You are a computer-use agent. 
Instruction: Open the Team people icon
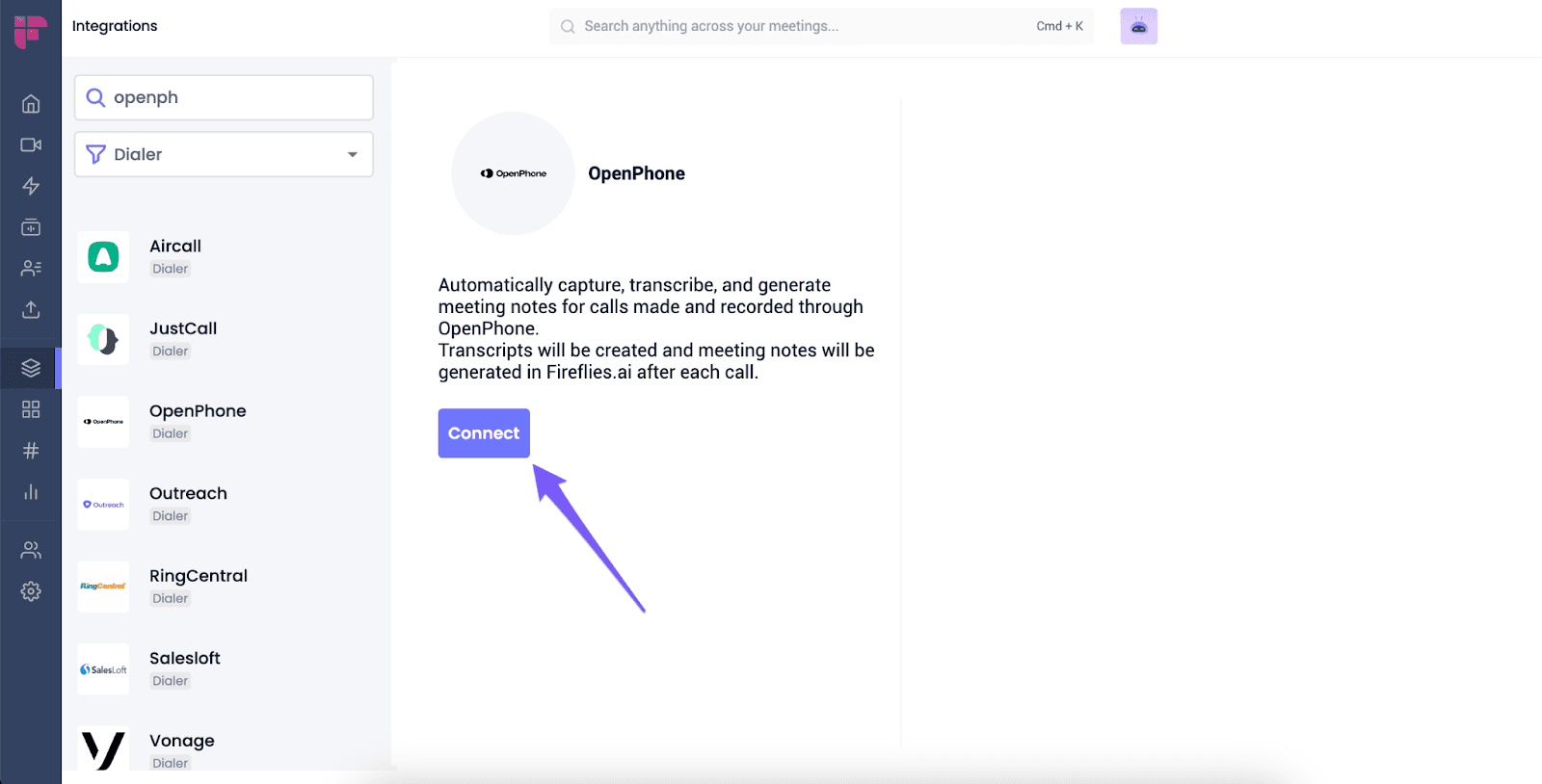31,550
